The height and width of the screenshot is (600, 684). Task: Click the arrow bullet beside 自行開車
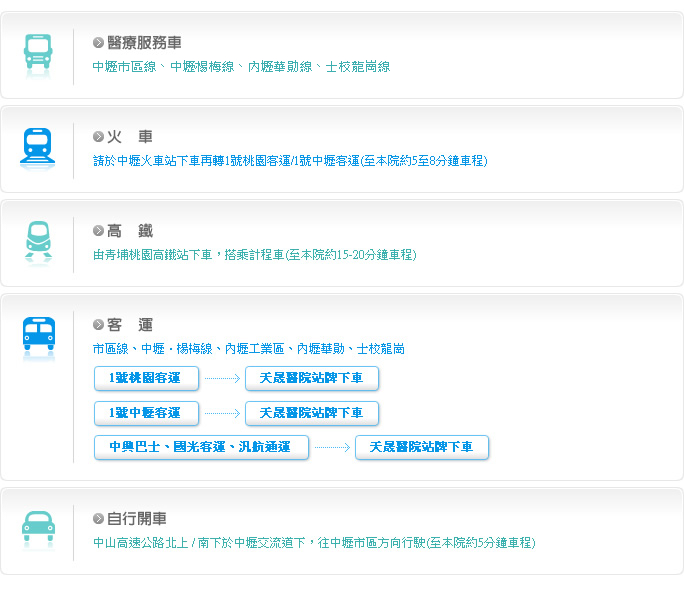[x=98, y=518]
